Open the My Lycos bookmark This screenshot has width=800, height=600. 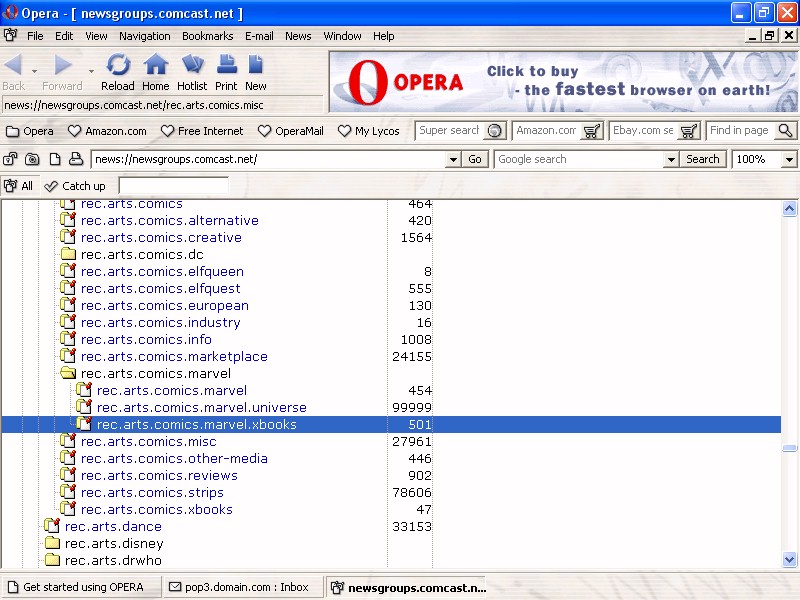369,131
